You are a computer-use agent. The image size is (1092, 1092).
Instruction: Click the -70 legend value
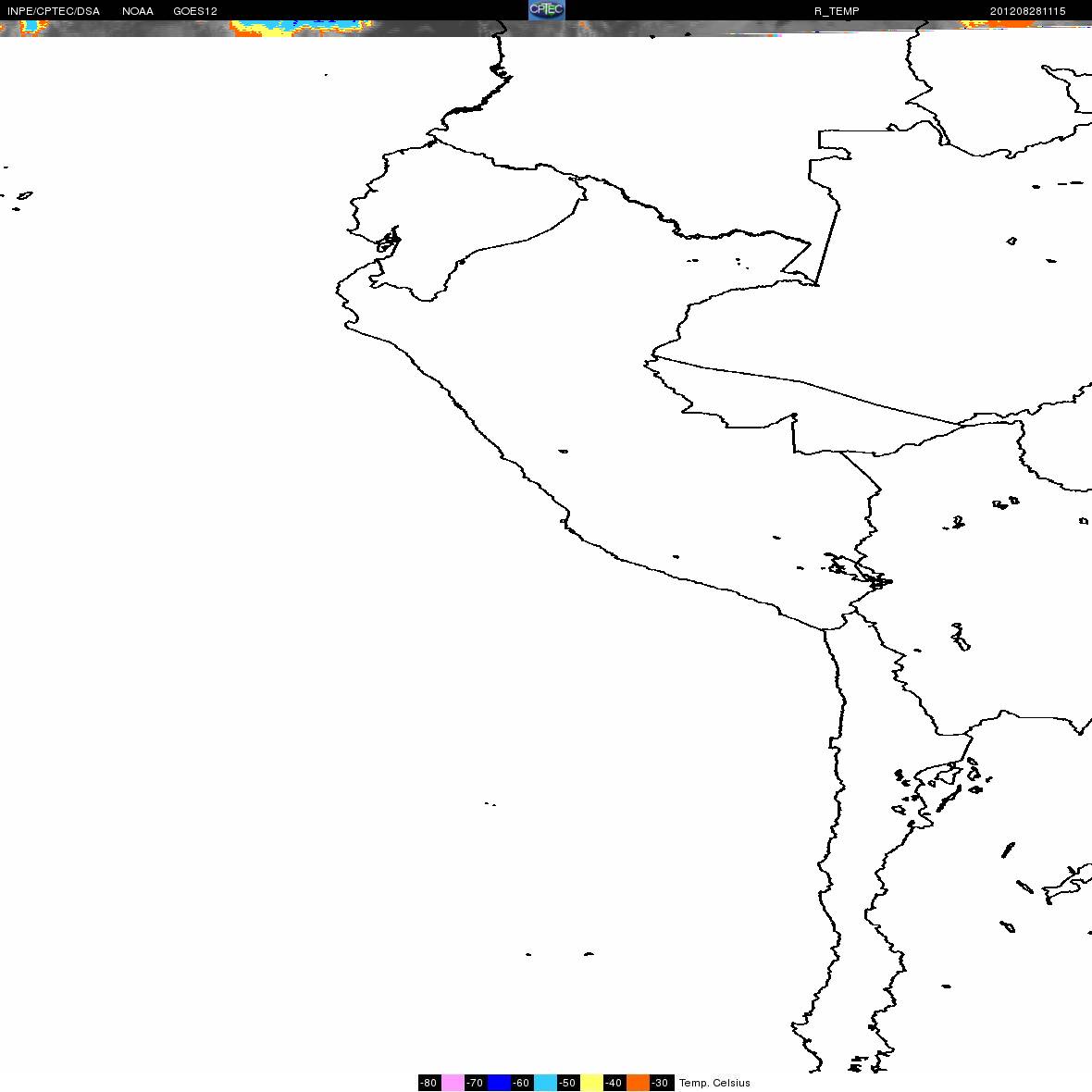476,1082
